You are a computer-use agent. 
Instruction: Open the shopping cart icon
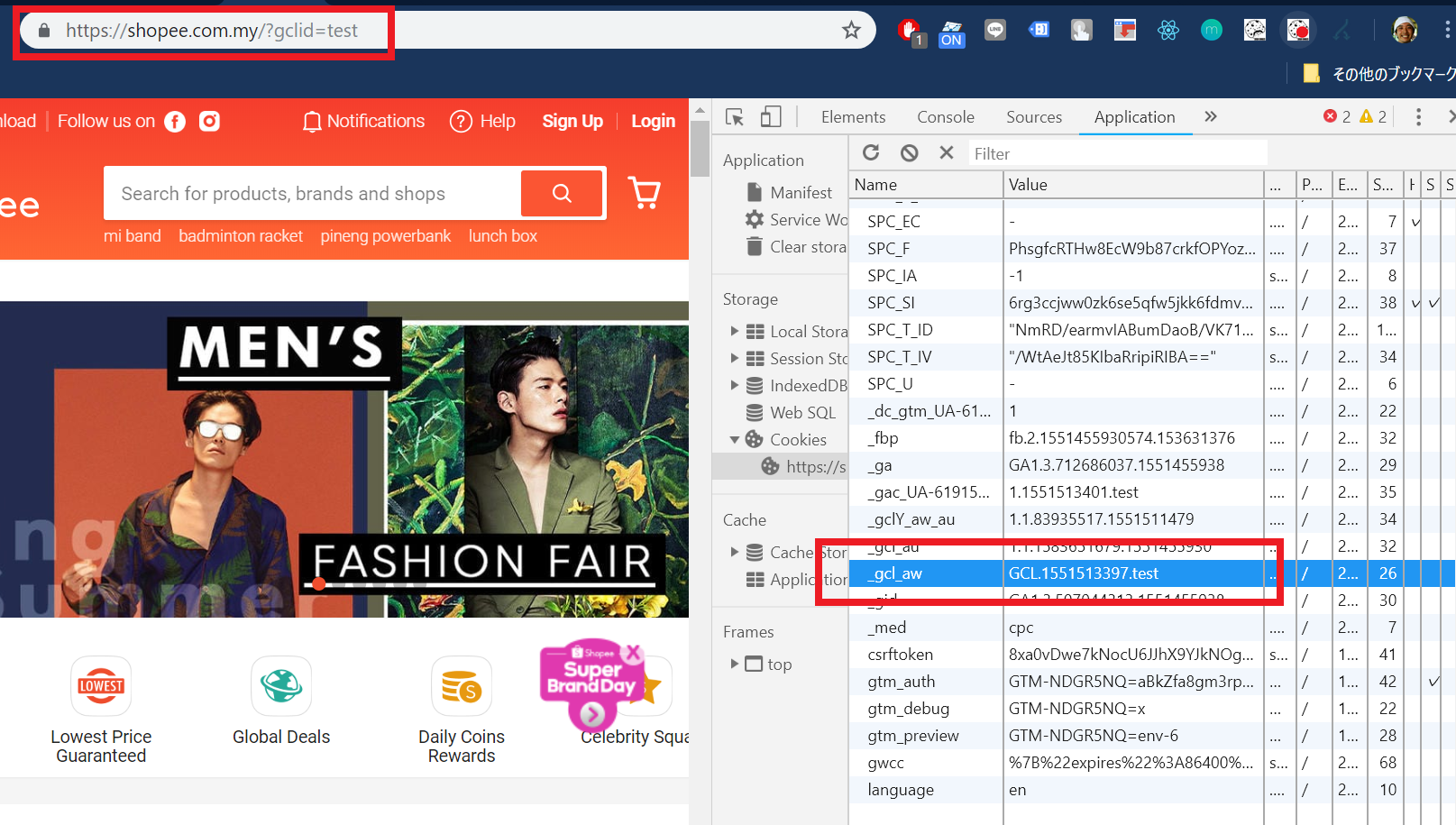click(644, 193)
